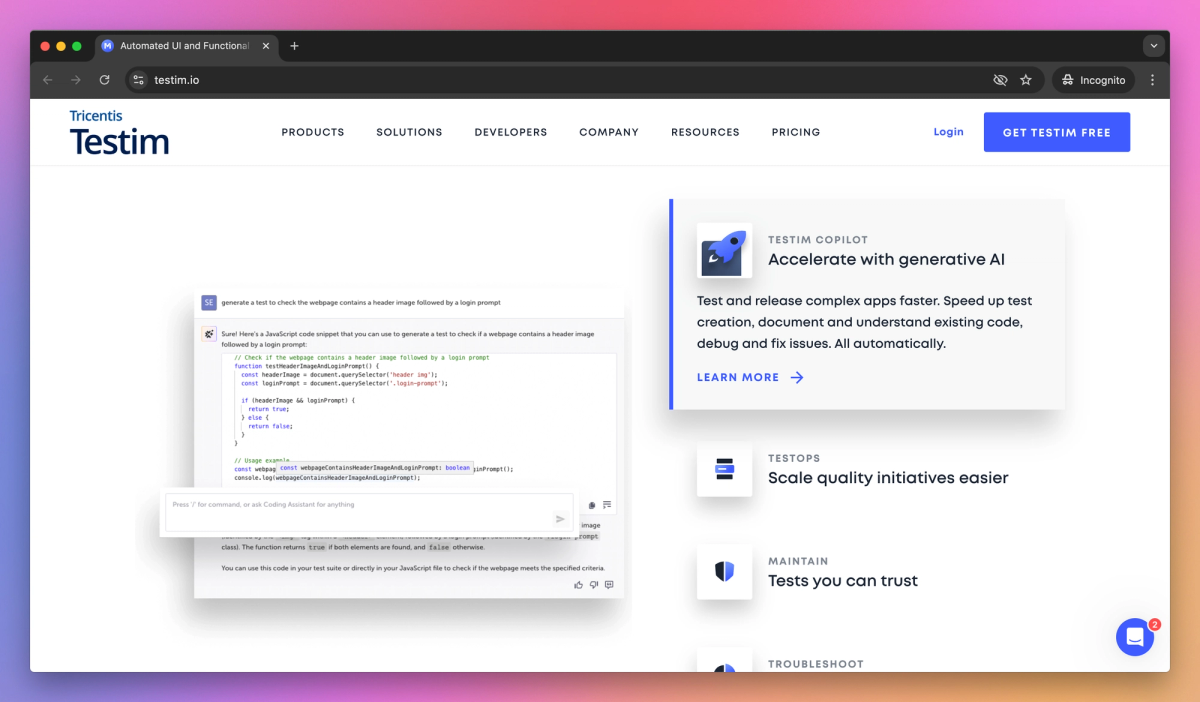
Task: Click the comment feedback icon under the response
Action: (x=609, y=585)
